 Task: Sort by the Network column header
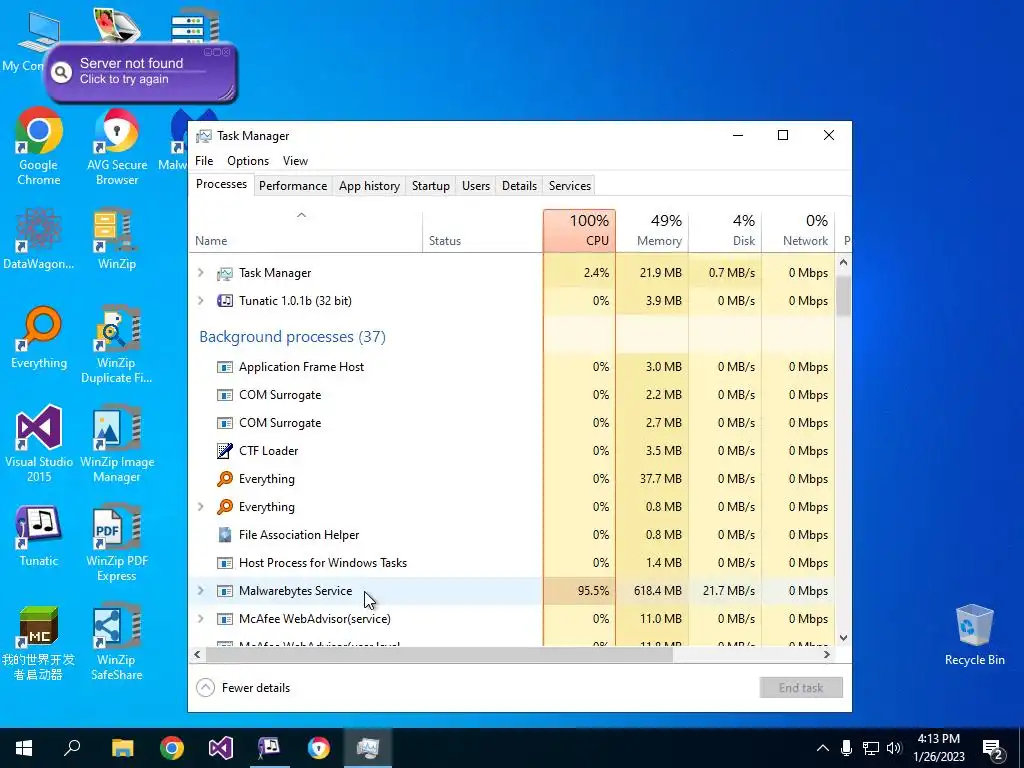tap(799, 231)
